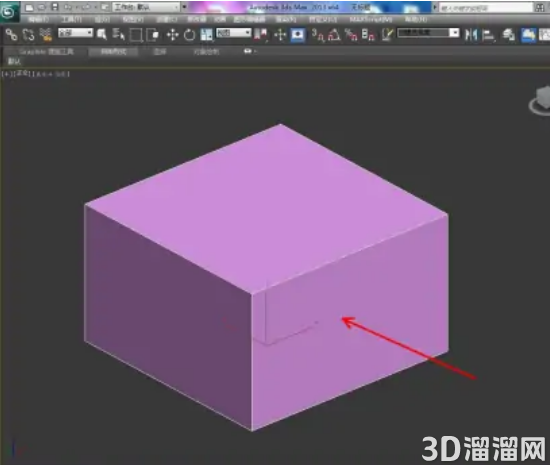550x465 pixels.
Task: Click the ViewCube in the viewport corner
Action: [541, 101]
